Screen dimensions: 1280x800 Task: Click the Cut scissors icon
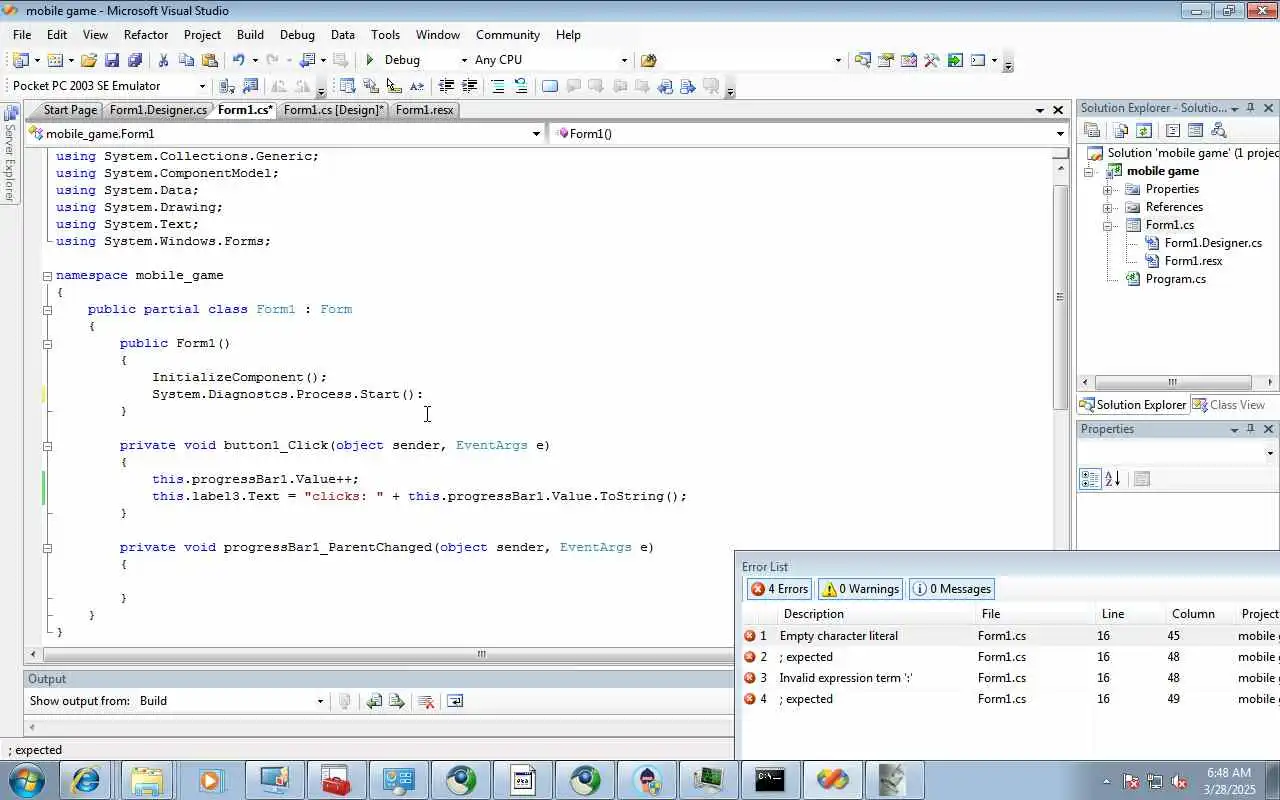pyautogui.click(x=164, y=60)
